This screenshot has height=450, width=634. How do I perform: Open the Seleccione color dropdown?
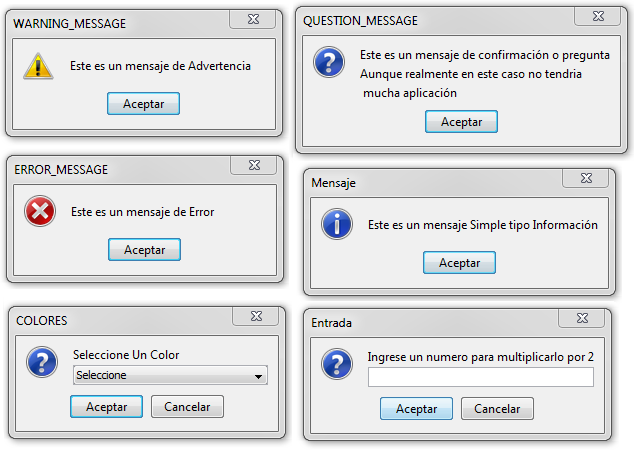coord(171,375)
